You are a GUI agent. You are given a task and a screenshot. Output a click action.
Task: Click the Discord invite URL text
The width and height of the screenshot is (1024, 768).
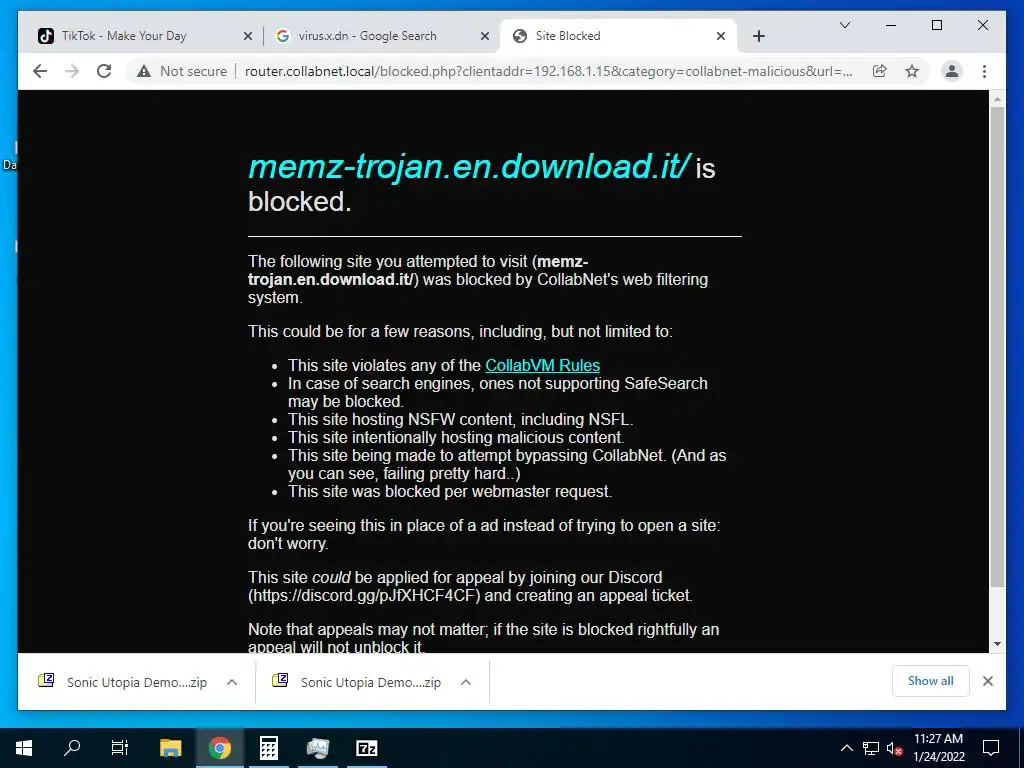point(364,596)
